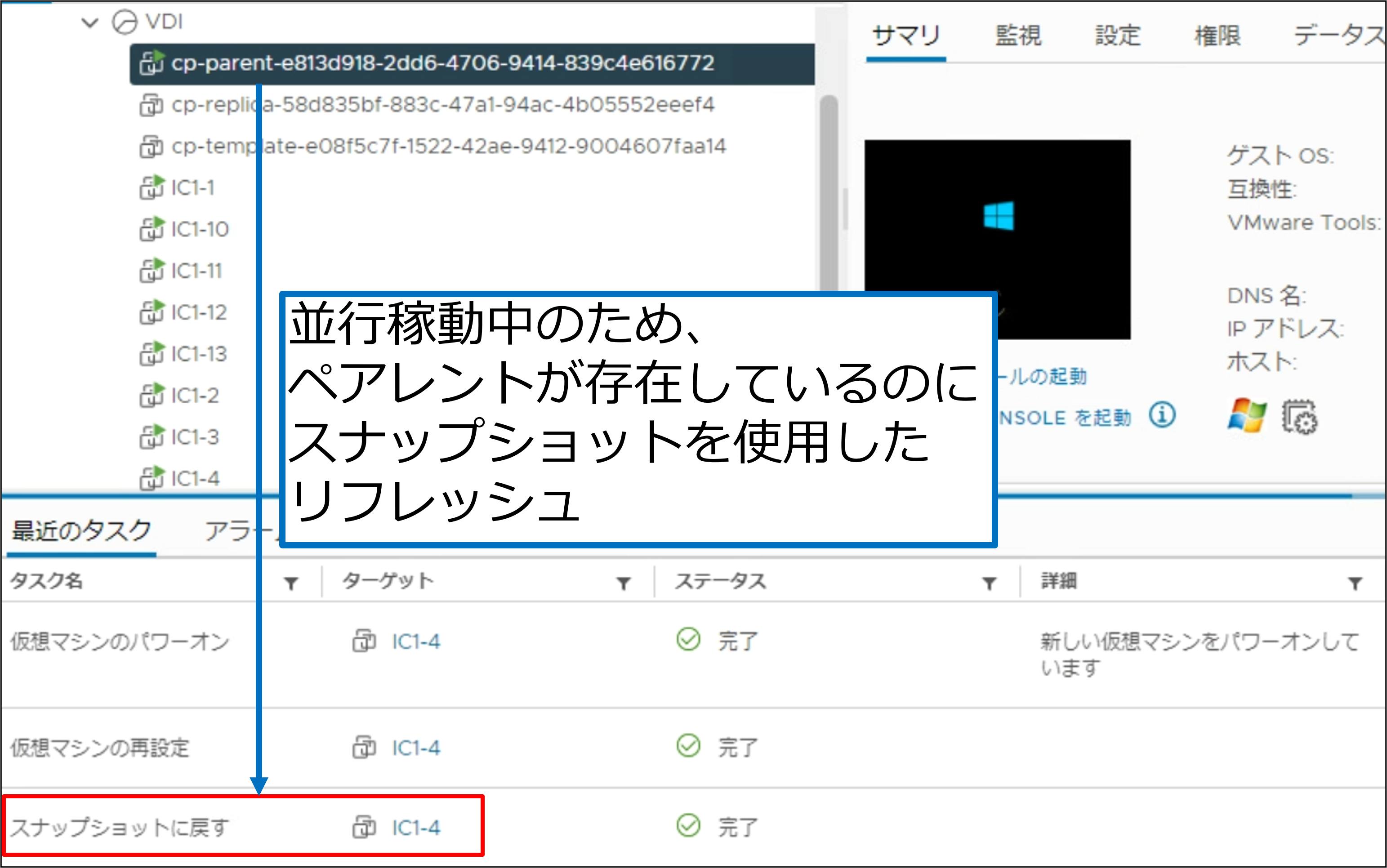Screen dimensions: 1387x868
Task: Click the VDI resource pool icon
Action: tap(125, 23)
